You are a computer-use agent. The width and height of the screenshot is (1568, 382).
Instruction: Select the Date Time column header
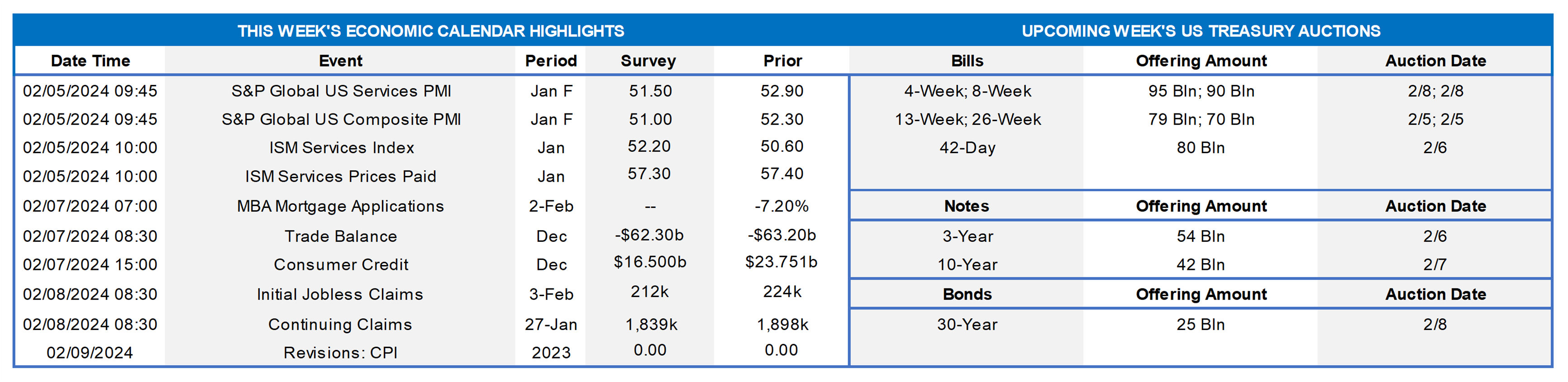(90, 61)
